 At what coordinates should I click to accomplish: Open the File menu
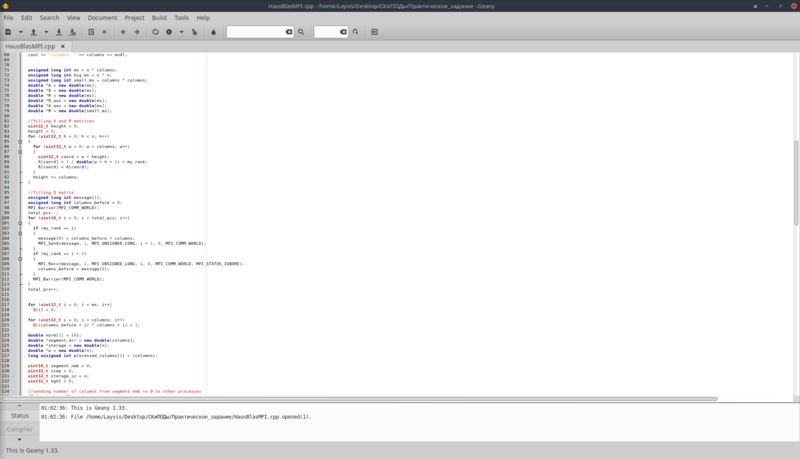click(x=9, y=18)
